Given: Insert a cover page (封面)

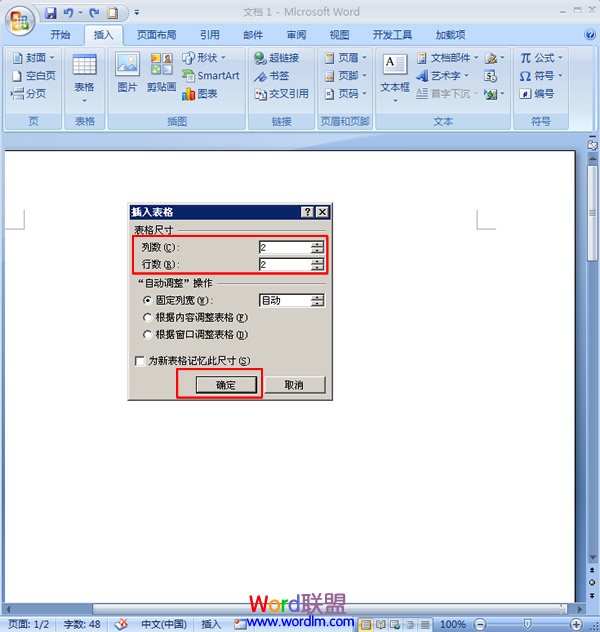Looking at the screenshot, I should click(33, 58).
